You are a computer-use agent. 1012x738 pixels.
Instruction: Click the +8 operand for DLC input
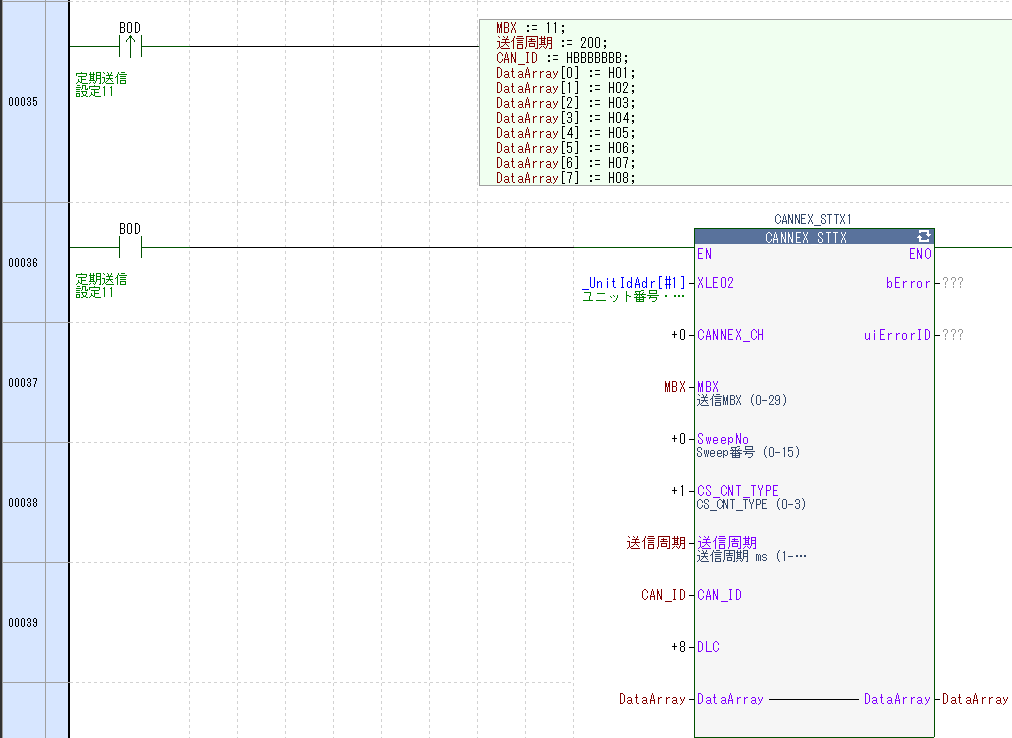pyautogui.click(x=678, y=647)
